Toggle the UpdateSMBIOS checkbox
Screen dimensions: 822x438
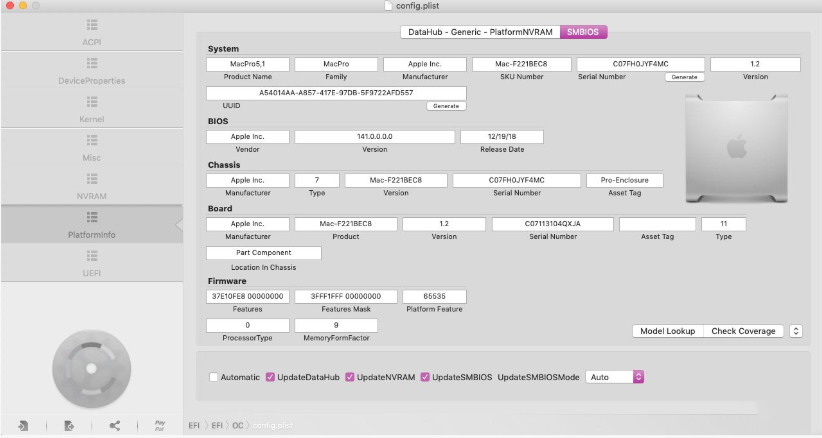pyautogui.click(x=425, y=377)
